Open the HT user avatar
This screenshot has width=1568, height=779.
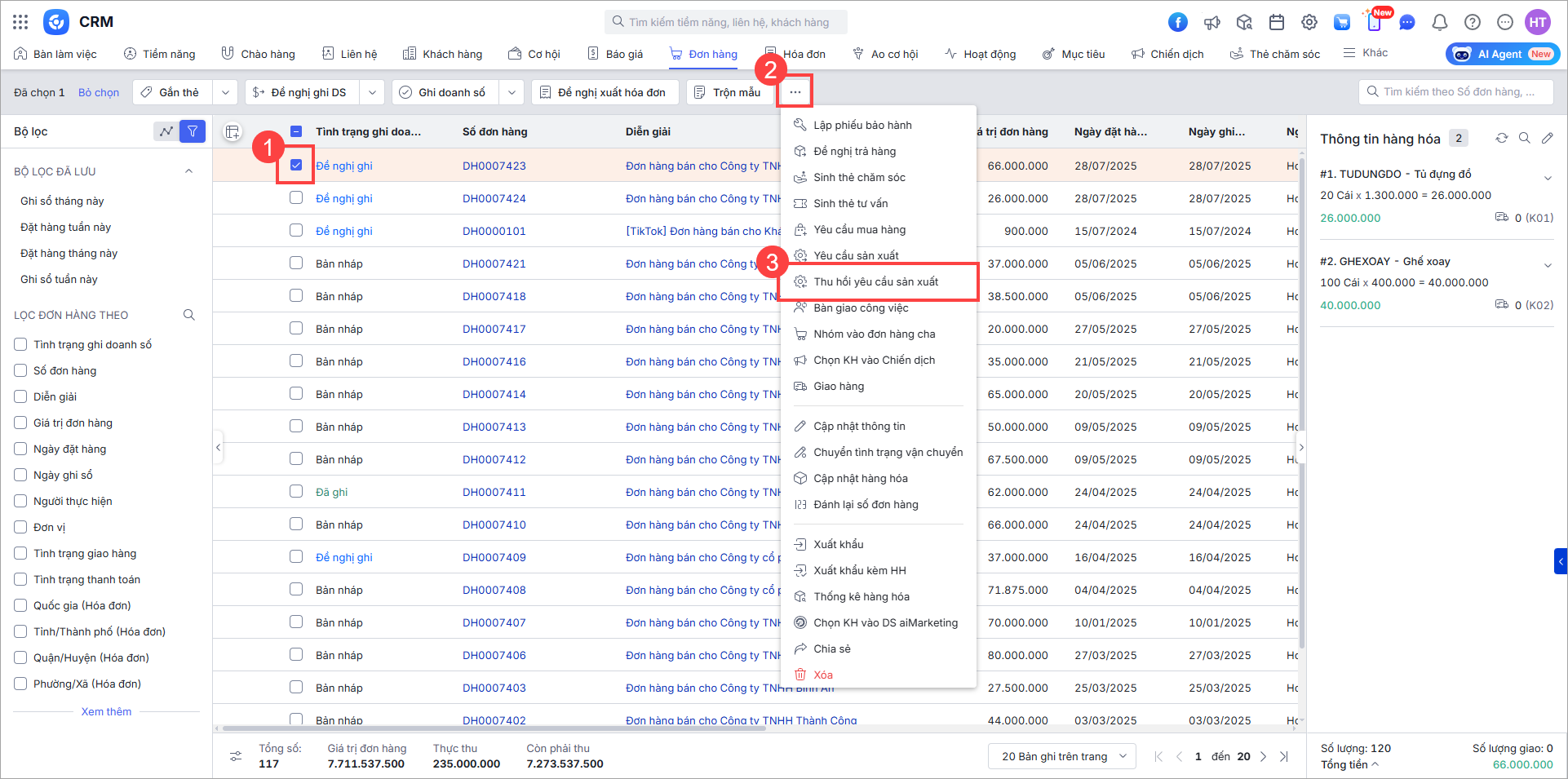1538,22
